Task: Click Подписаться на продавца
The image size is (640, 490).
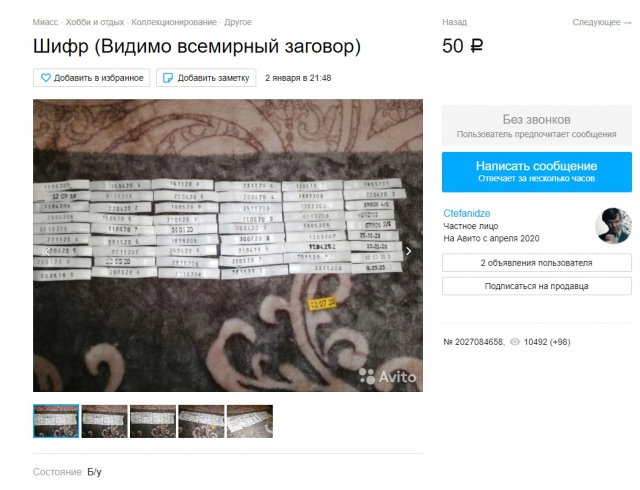Action: [x=537, y=286]
